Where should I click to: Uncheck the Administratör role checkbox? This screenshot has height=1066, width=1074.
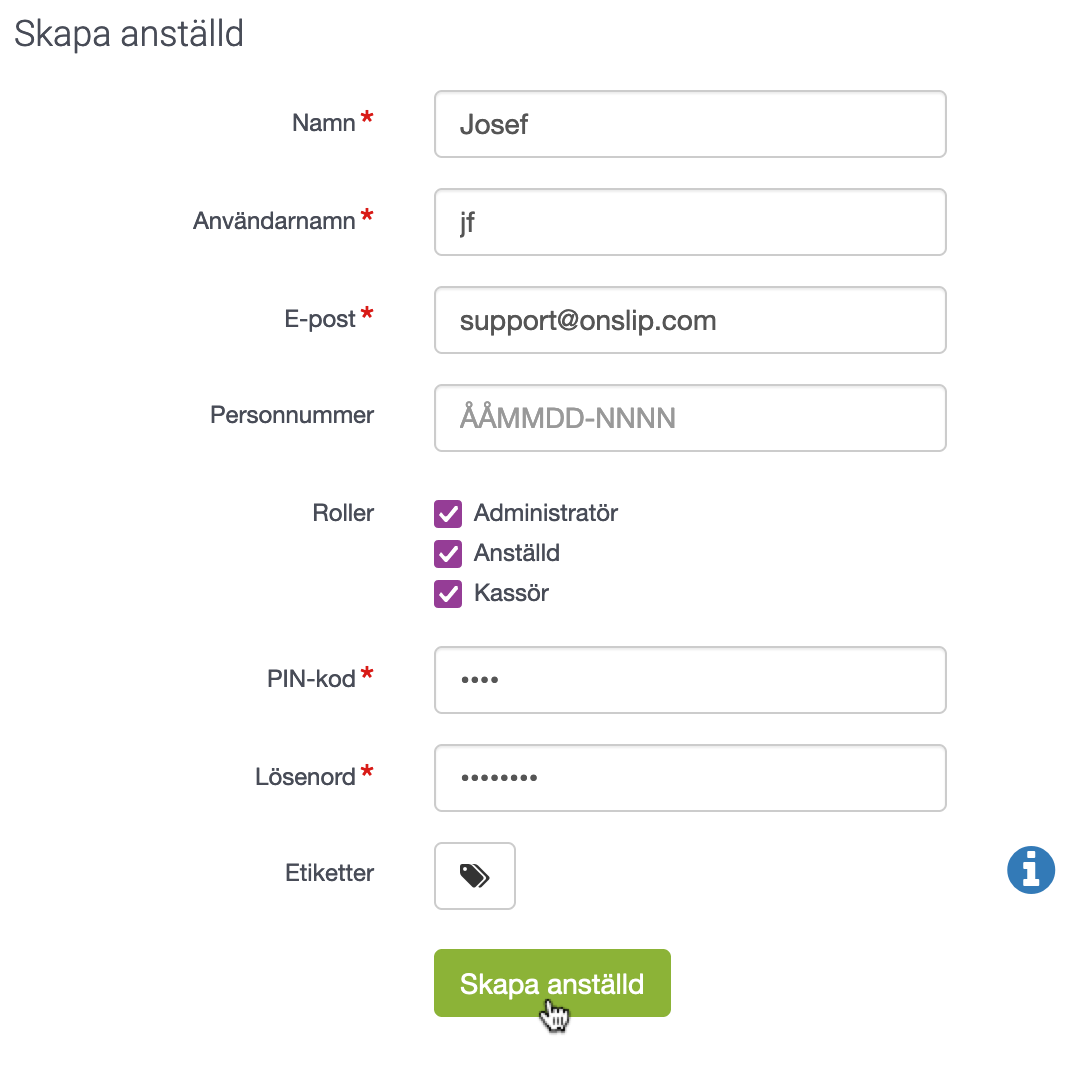tap(448, 513)
